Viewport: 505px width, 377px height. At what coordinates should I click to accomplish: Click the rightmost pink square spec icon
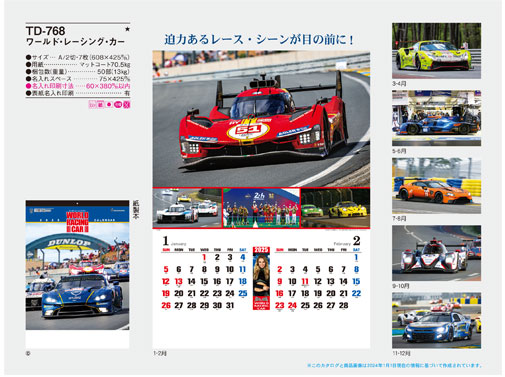[x=126, y=105]
